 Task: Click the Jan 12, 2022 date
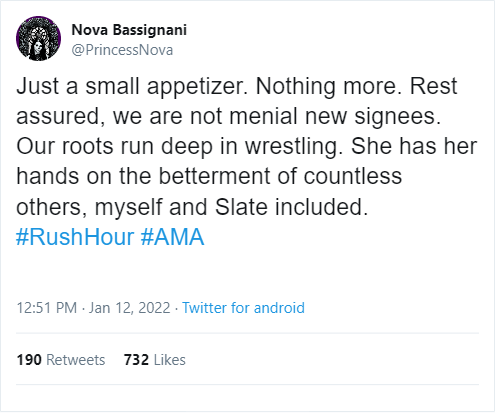pos(130,307)
